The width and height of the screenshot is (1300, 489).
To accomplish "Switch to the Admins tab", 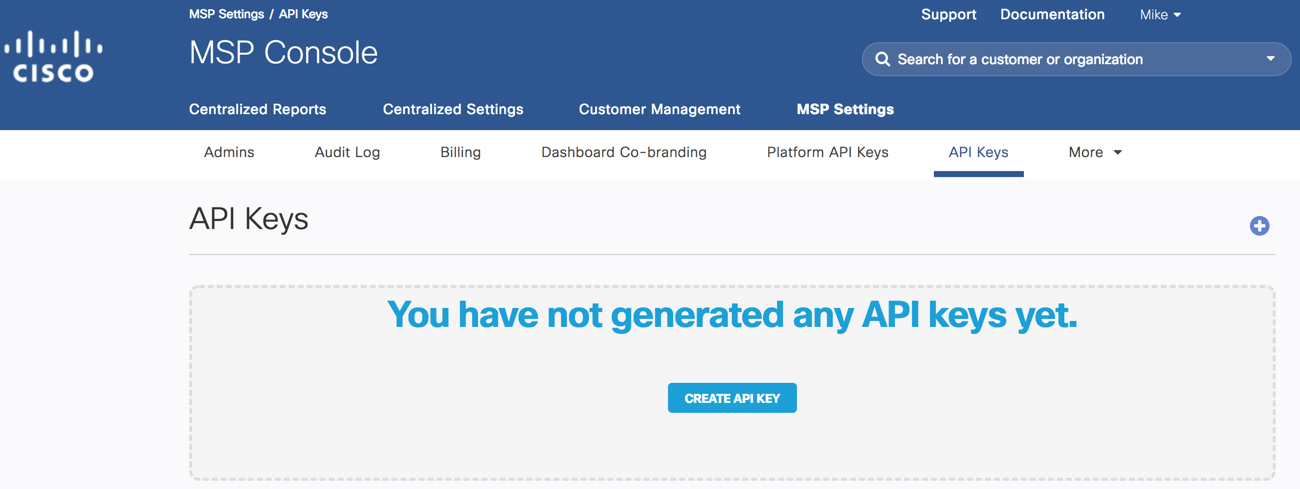I will (229, 152).
